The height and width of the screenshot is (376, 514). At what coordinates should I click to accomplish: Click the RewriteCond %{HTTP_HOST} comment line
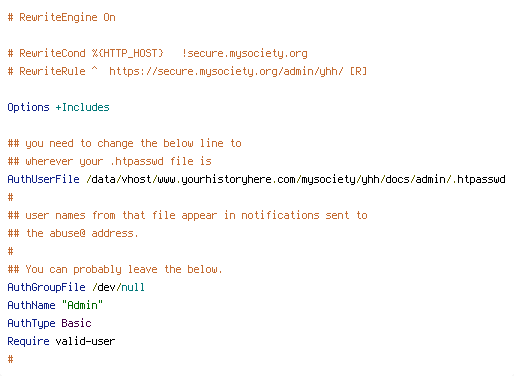[x=157, y=54]
